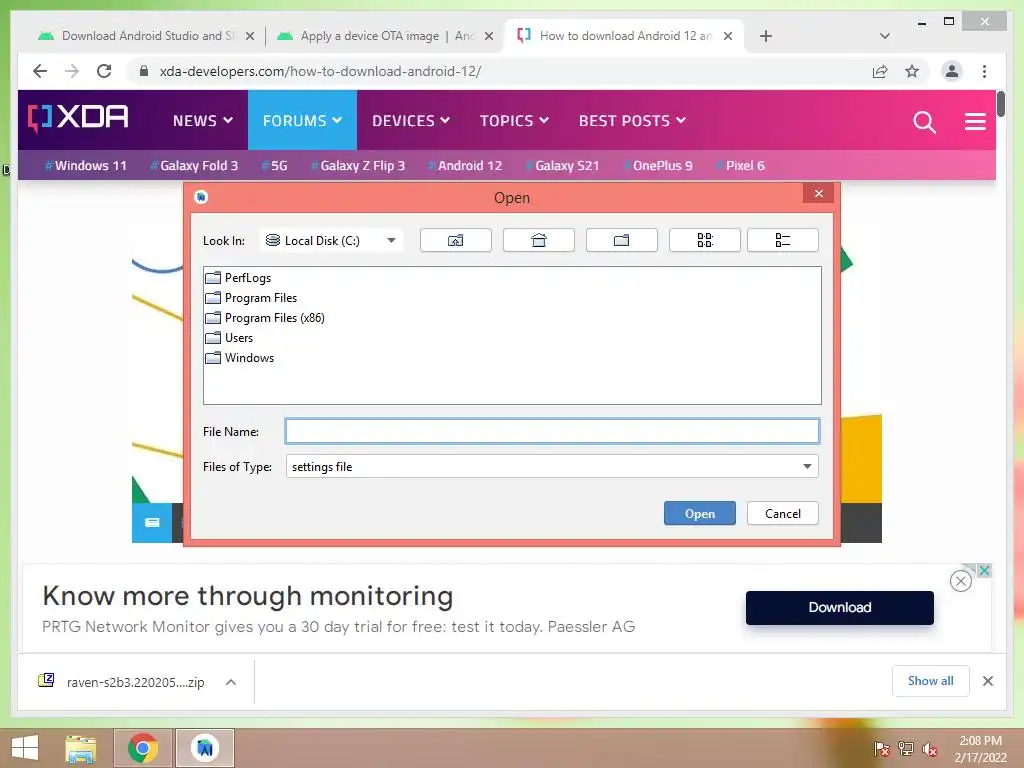This screenshot has width=1024, height=768.
Task: Open the 5G tag link
Action: (x=274, y=165)
